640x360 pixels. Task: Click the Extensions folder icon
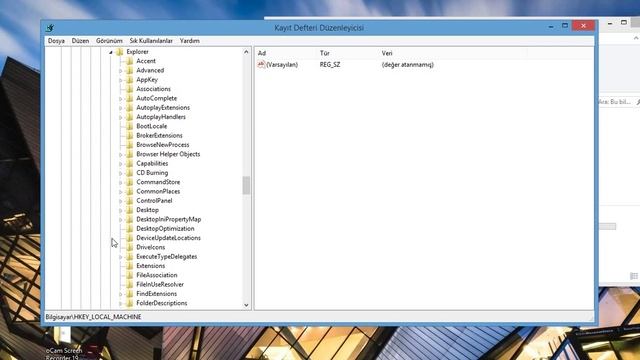[129, 266]
